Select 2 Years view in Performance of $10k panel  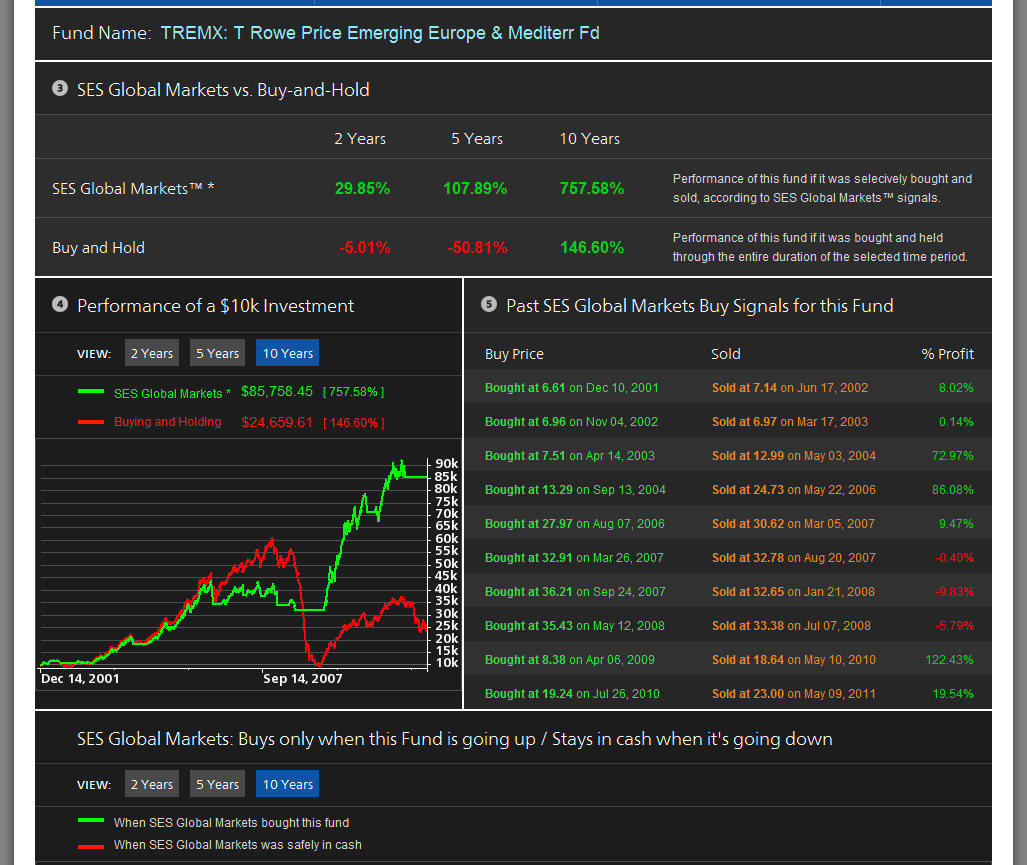(x=152, y=353)
